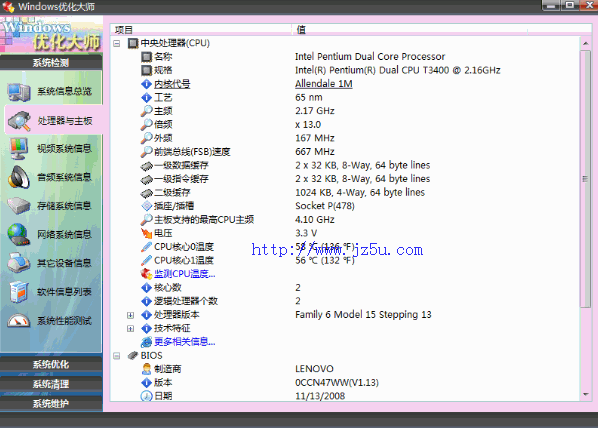This screenshot has width=598, height=428.
Task: Click the magnifier icon next to 主频
Action: [146, 111]
